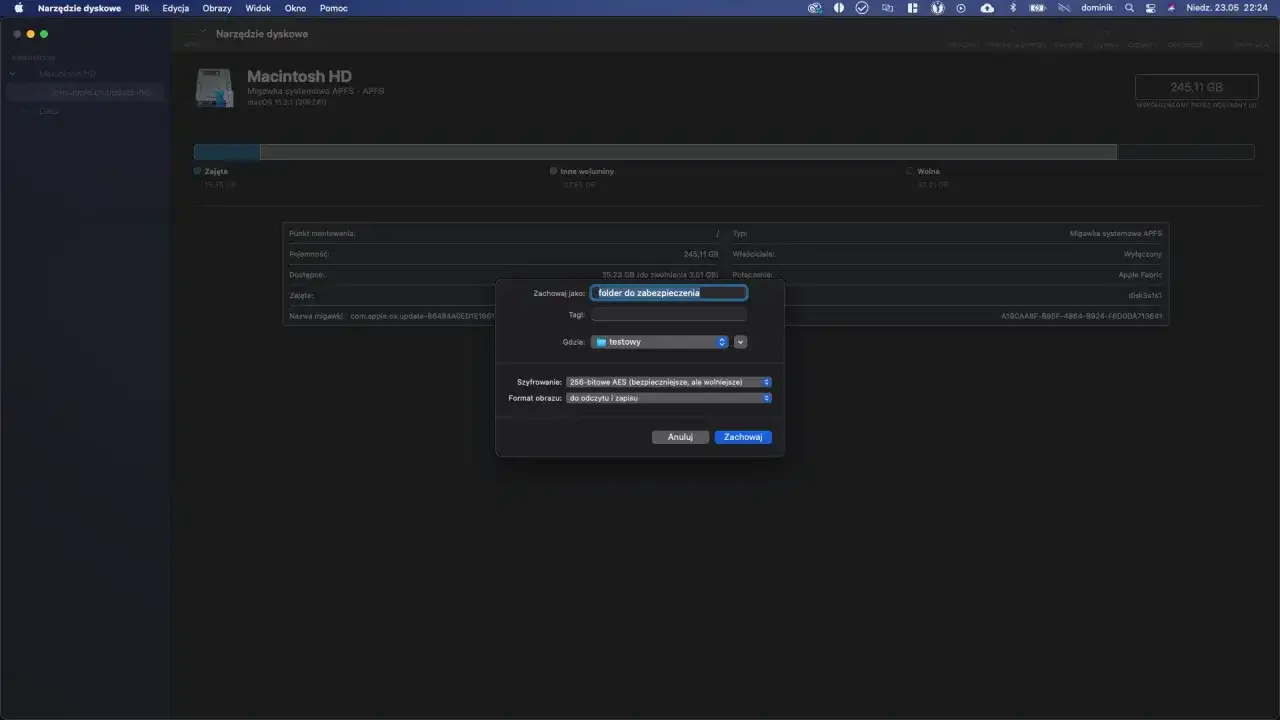Click the Macintosh HD disk icon
The width and height of the screenshot is (1280, 720).
pos(215,88)
